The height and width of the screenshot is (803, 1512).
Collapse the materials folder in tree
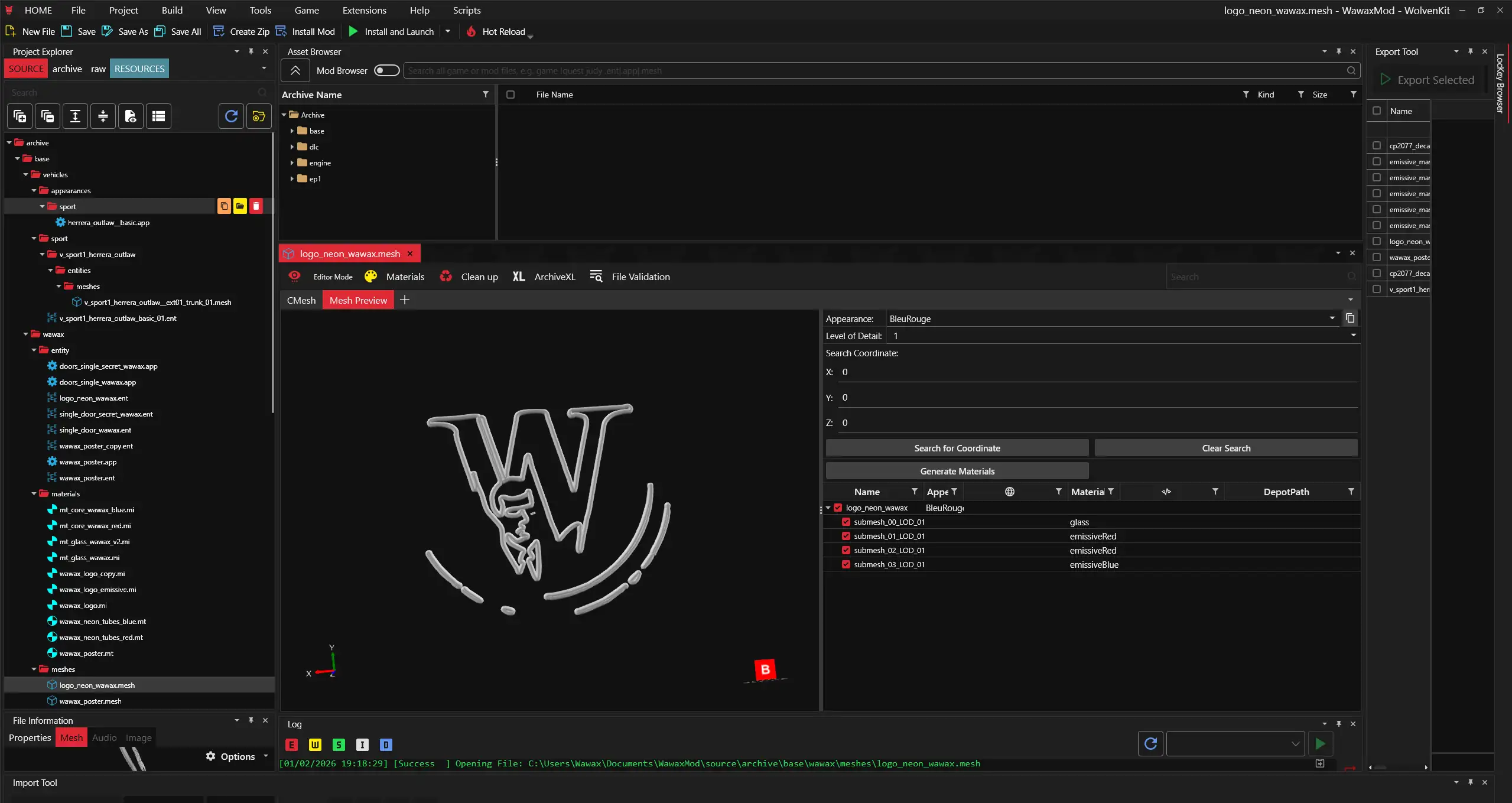pyautogui.click(x=34, y=494)
